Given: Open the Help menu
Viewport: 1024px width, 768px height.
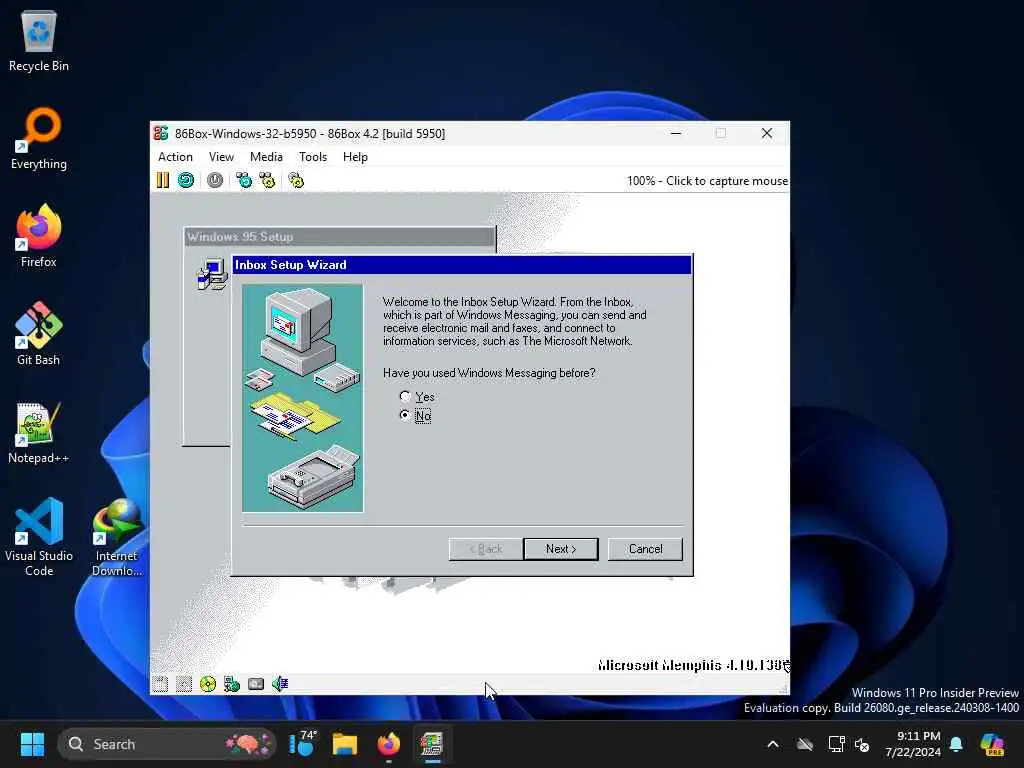Looking at the screenshot, I should (x=355, y=157).
